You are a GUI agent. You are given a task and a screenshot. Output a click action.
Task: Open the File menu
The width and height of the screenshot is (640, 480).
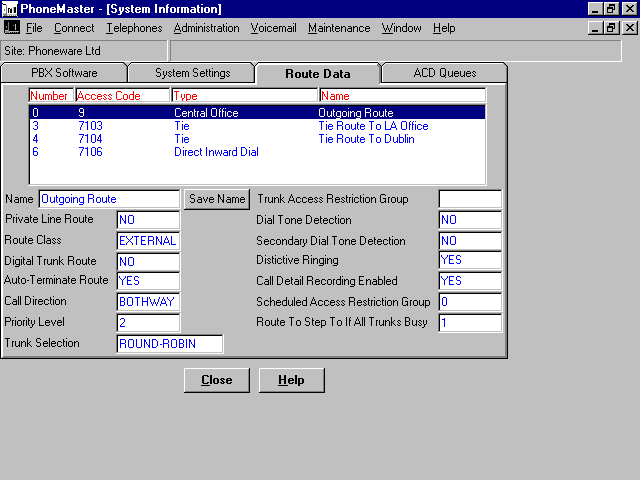pyautogui.click(x=34, y=28)
